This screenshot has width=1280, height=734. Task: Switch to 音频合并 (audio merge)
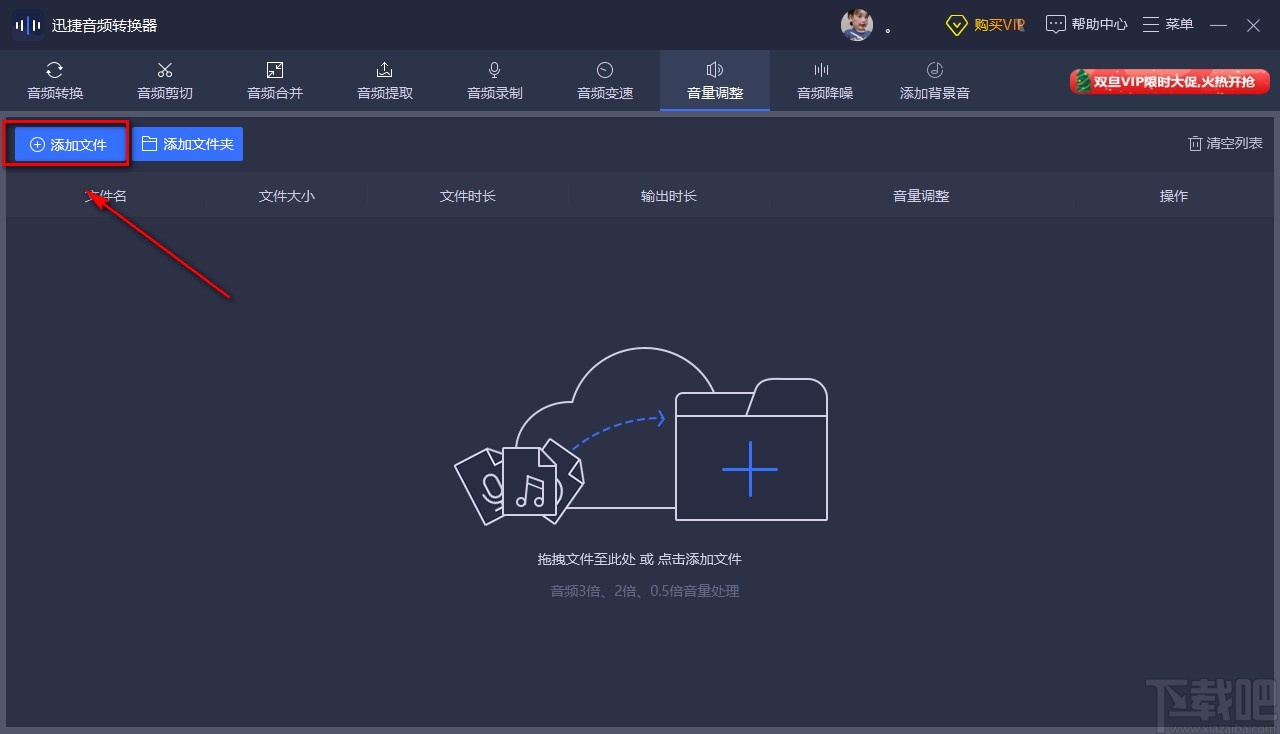tap(274, 80)
